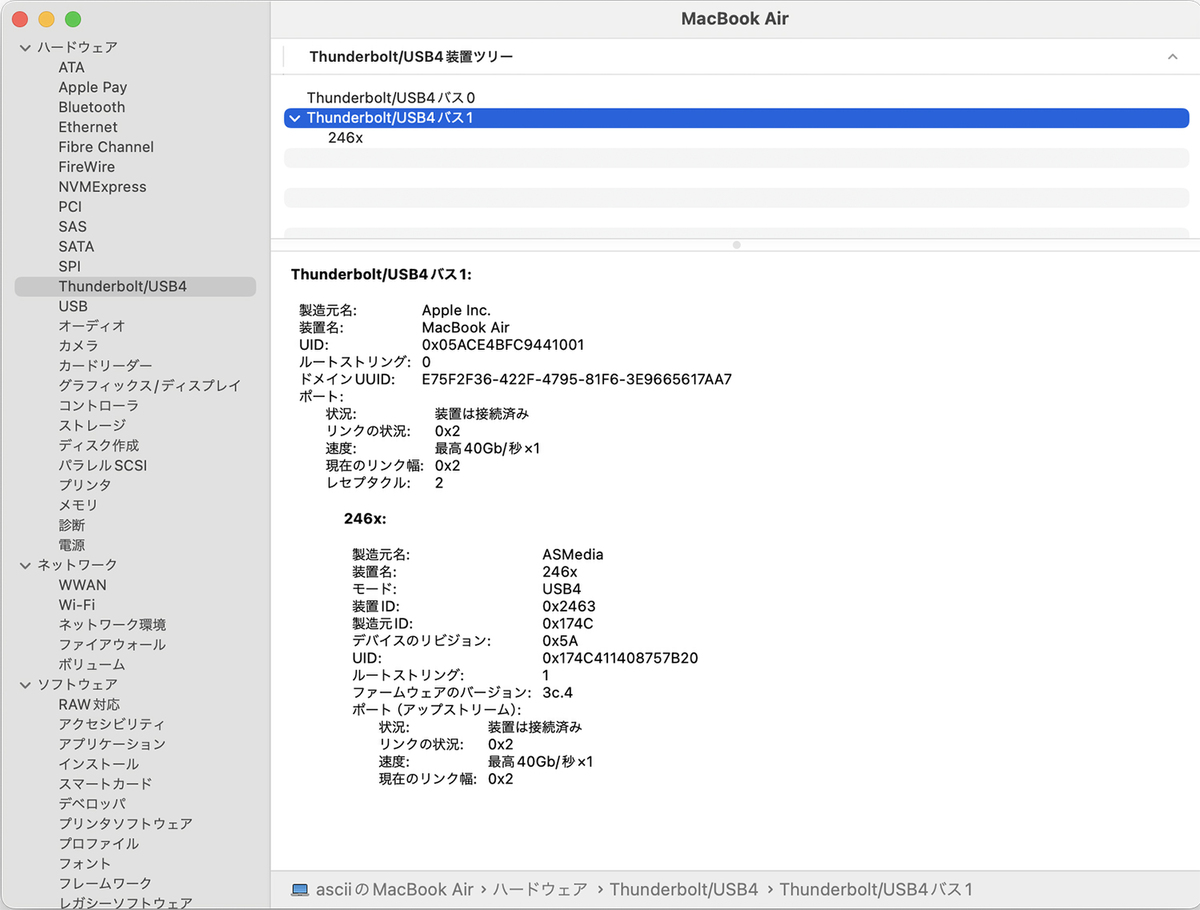Open ファイアウォール in the sidebar
The image size is (1200, 910).
tap(112, 645)
